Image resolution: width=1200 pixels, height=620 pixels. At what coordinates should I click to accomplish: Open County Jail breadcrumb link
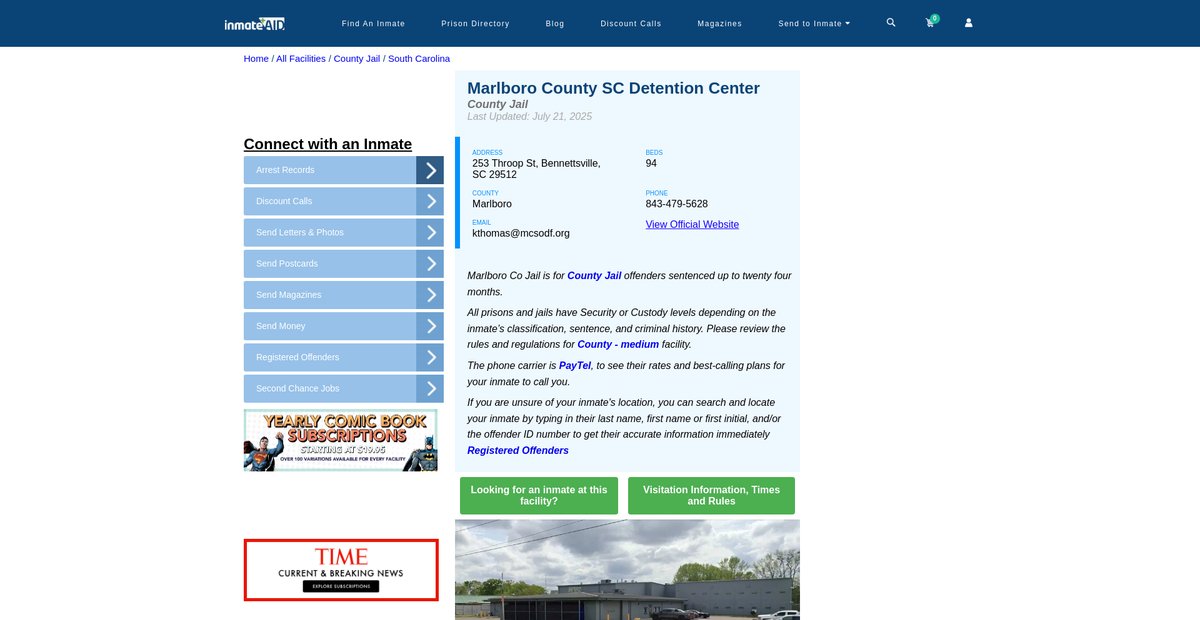[357, 59]
